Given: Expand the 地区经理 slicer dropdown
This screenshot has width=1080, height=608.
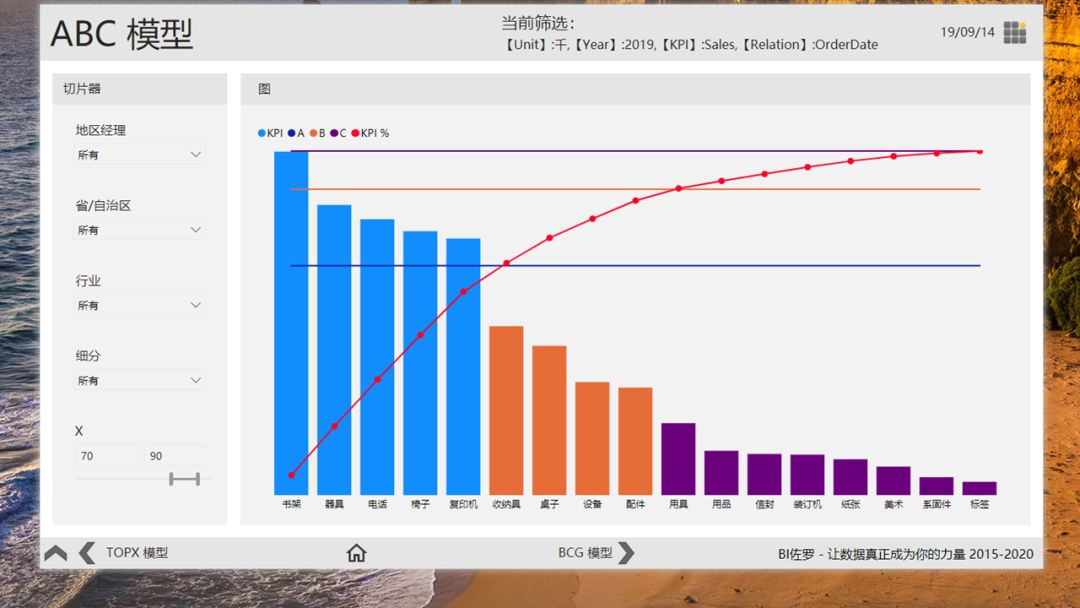Looking at the screenshot, I should tap(140, 155).
